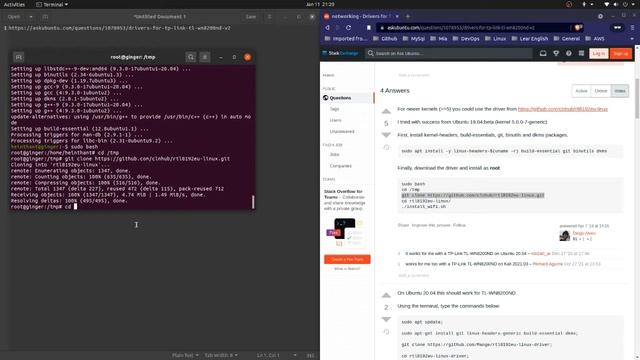This screenshot has height=360, width=640.
Task: Close the networking Drivers browser tab
Action: [397, 16]
